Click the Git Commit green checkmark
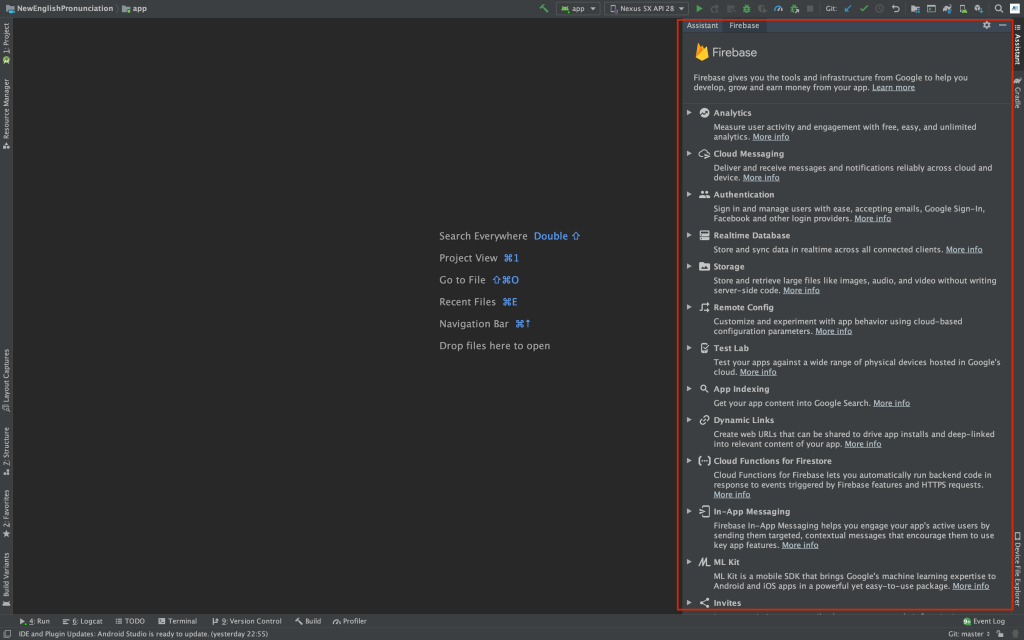This screenshot has height=640, width=1024. pos(864,8)
